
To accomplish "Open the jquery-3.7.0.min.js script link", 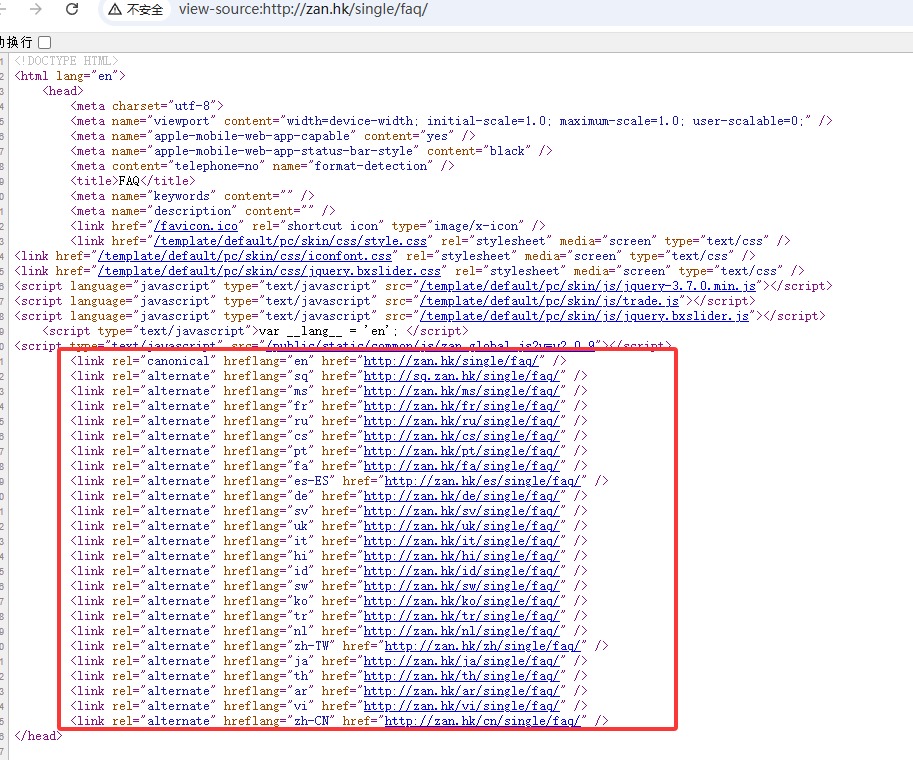I will (588, 287).
